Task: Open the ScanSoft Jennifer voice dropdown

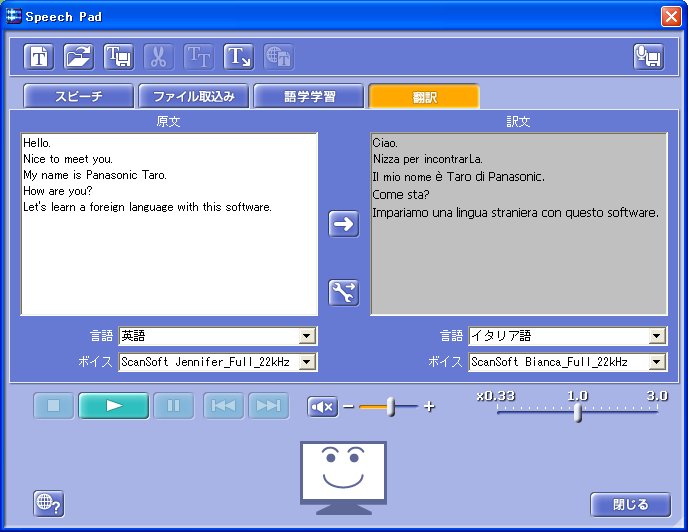Action: [307, 362]
